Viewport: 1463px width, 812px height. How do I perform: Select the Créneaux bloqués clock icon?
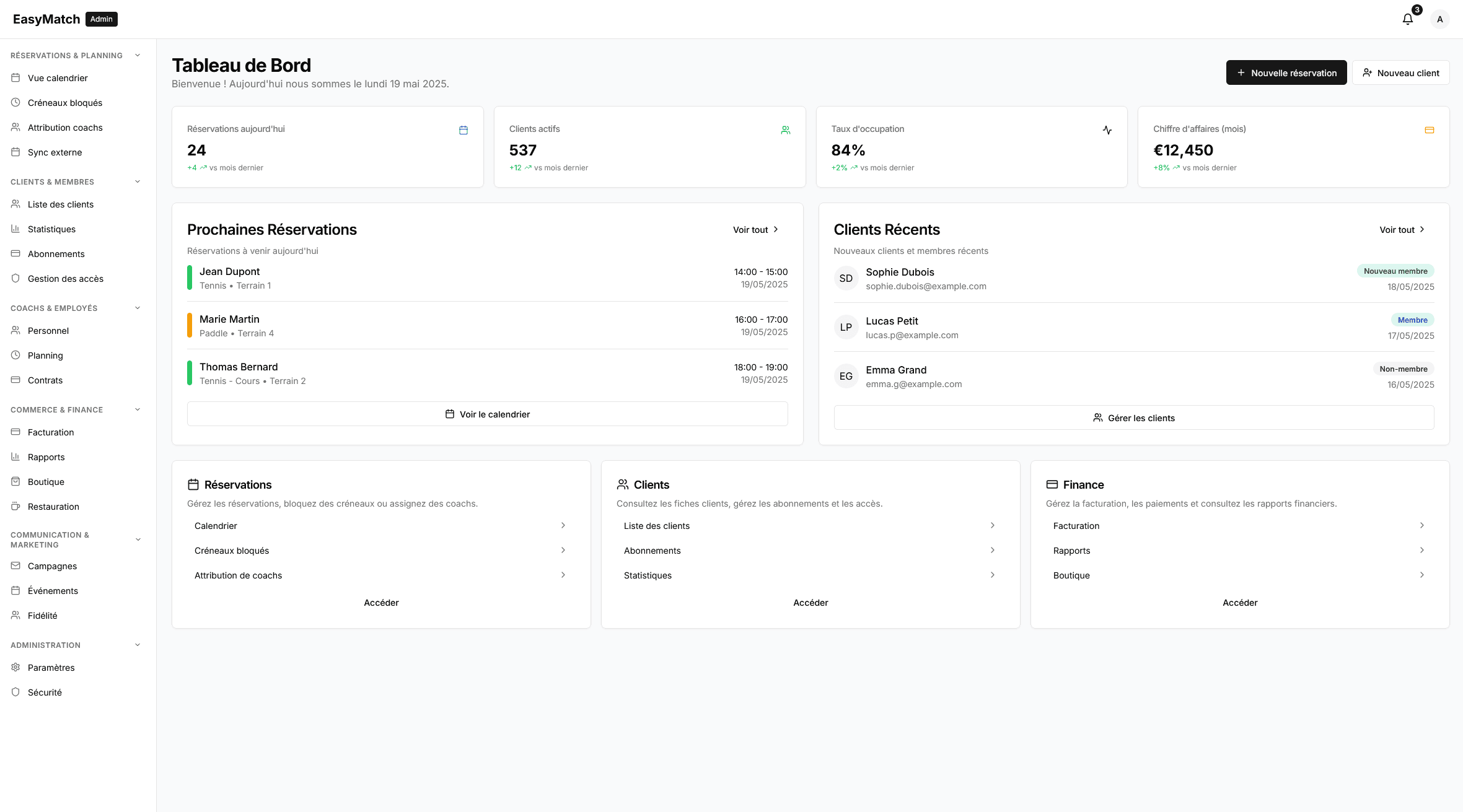tap(15, 102)
